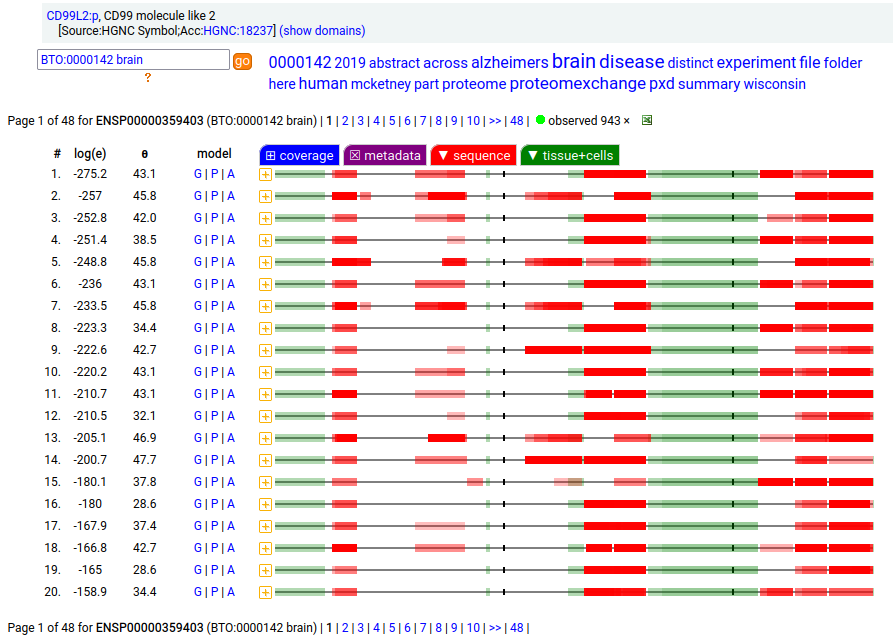Viewport: 893px width, 642px height.
Task: Open the red sequence tab
Action: 474,155
